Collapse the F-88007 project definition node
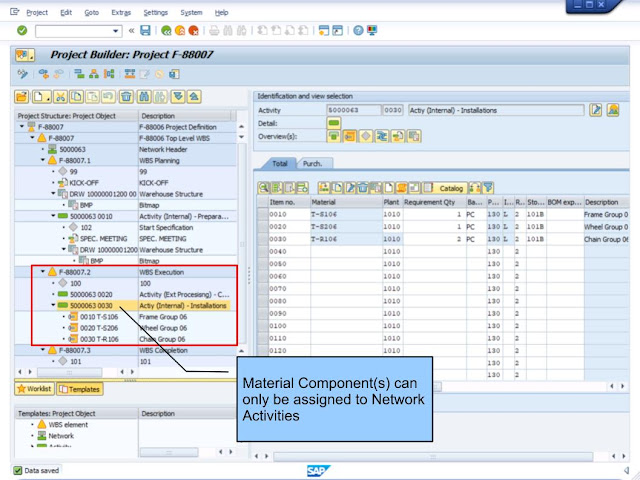Image resolution: width=640 pixels, height=480 pixels. (22, 127)
